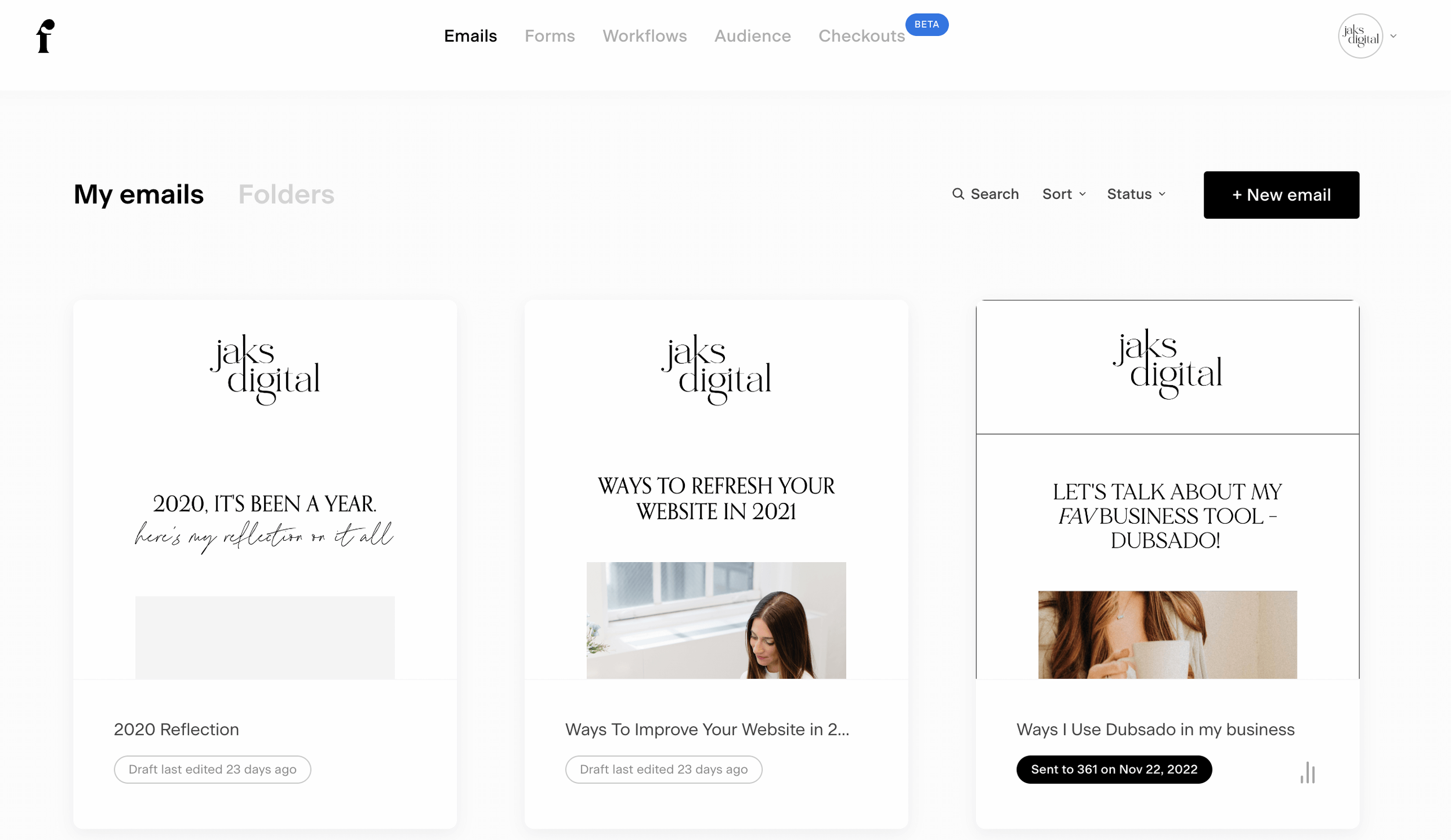Navigate to the Audience section

click(x=752, y=36)
